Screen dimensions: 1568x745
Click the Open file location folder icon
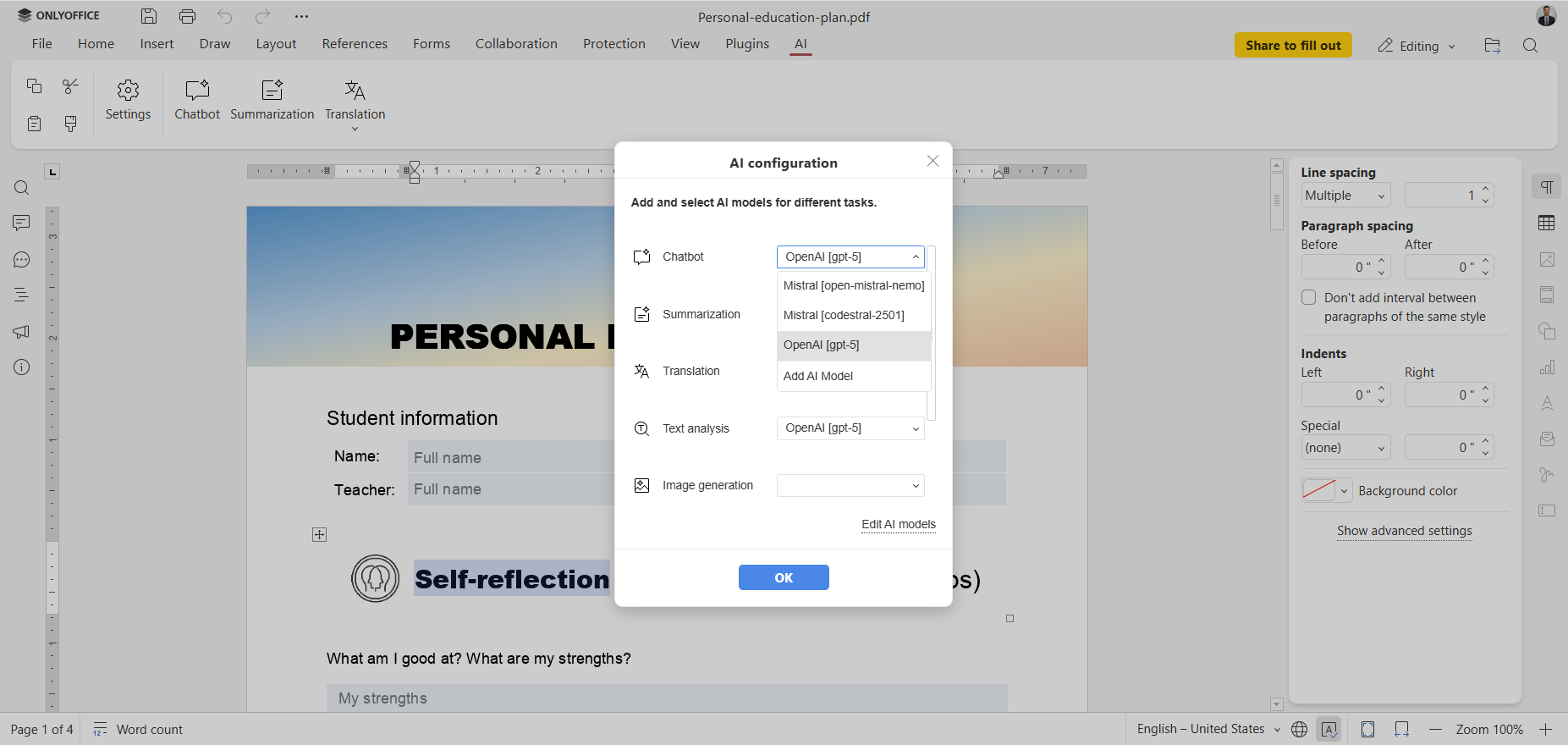(x=1493, y=46)
